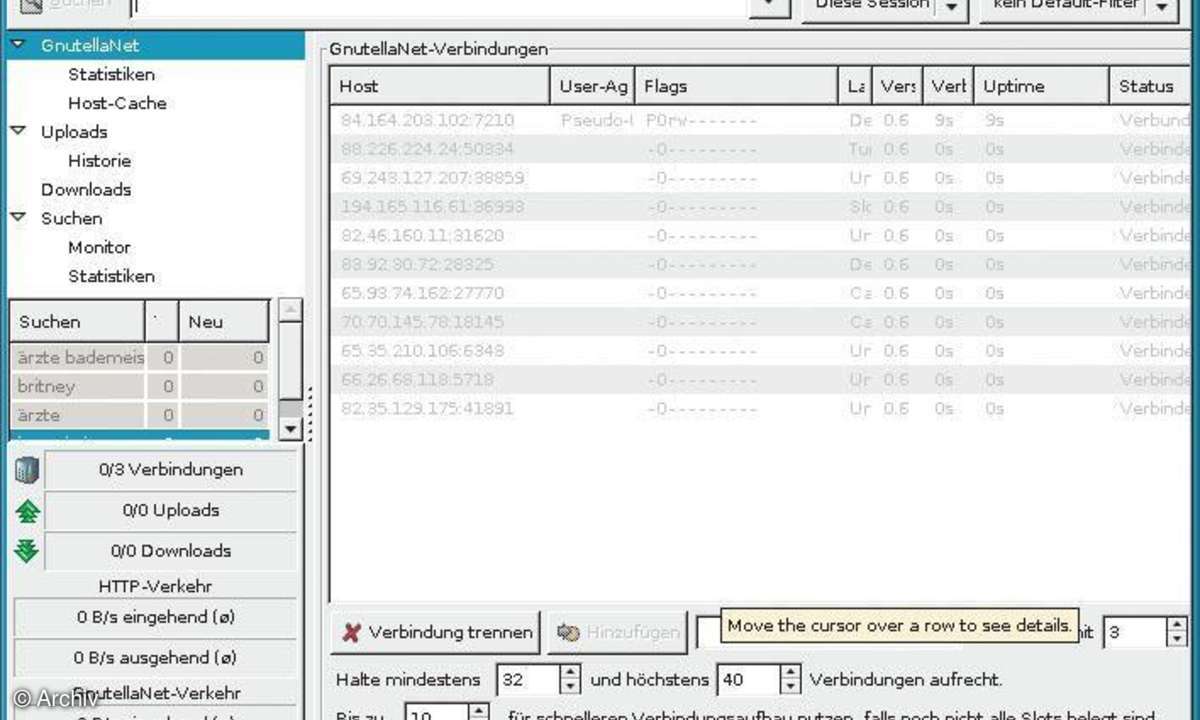Click the Hinzufügen button
This screenshot has width=1200, height=720.
pos(618,632)
